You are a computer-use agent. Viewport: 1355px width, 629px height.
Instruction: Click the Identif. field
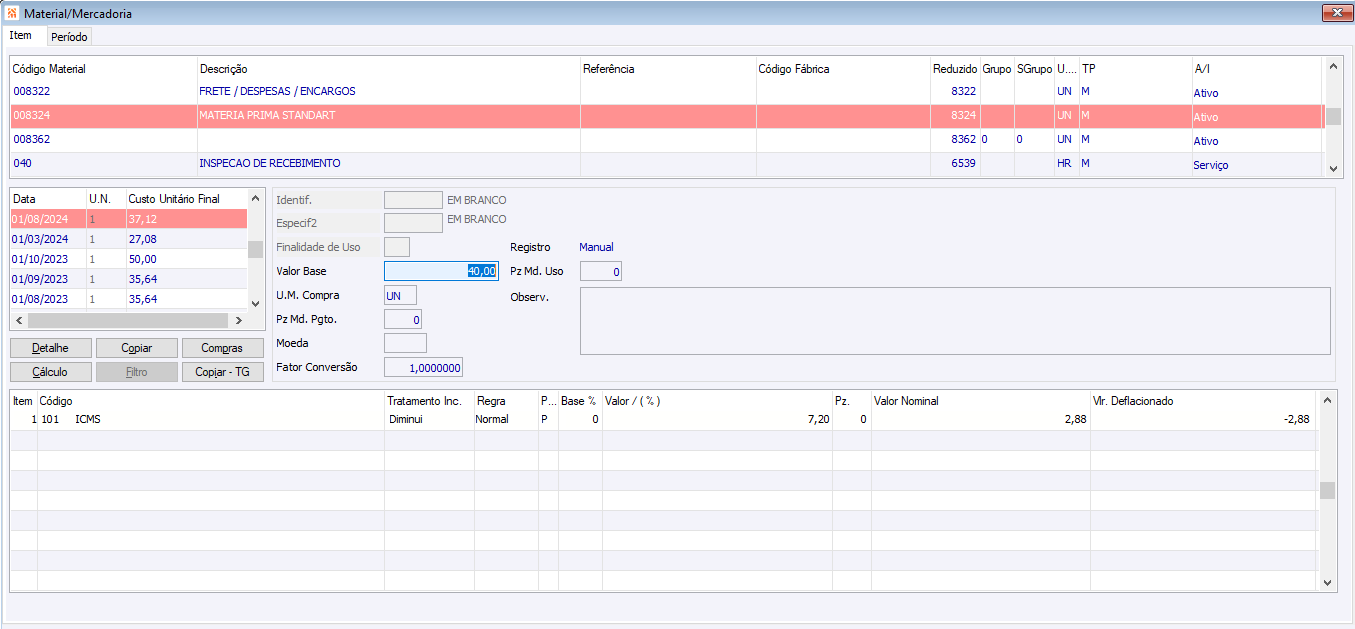pyautogui.click(x=413, y=200)
